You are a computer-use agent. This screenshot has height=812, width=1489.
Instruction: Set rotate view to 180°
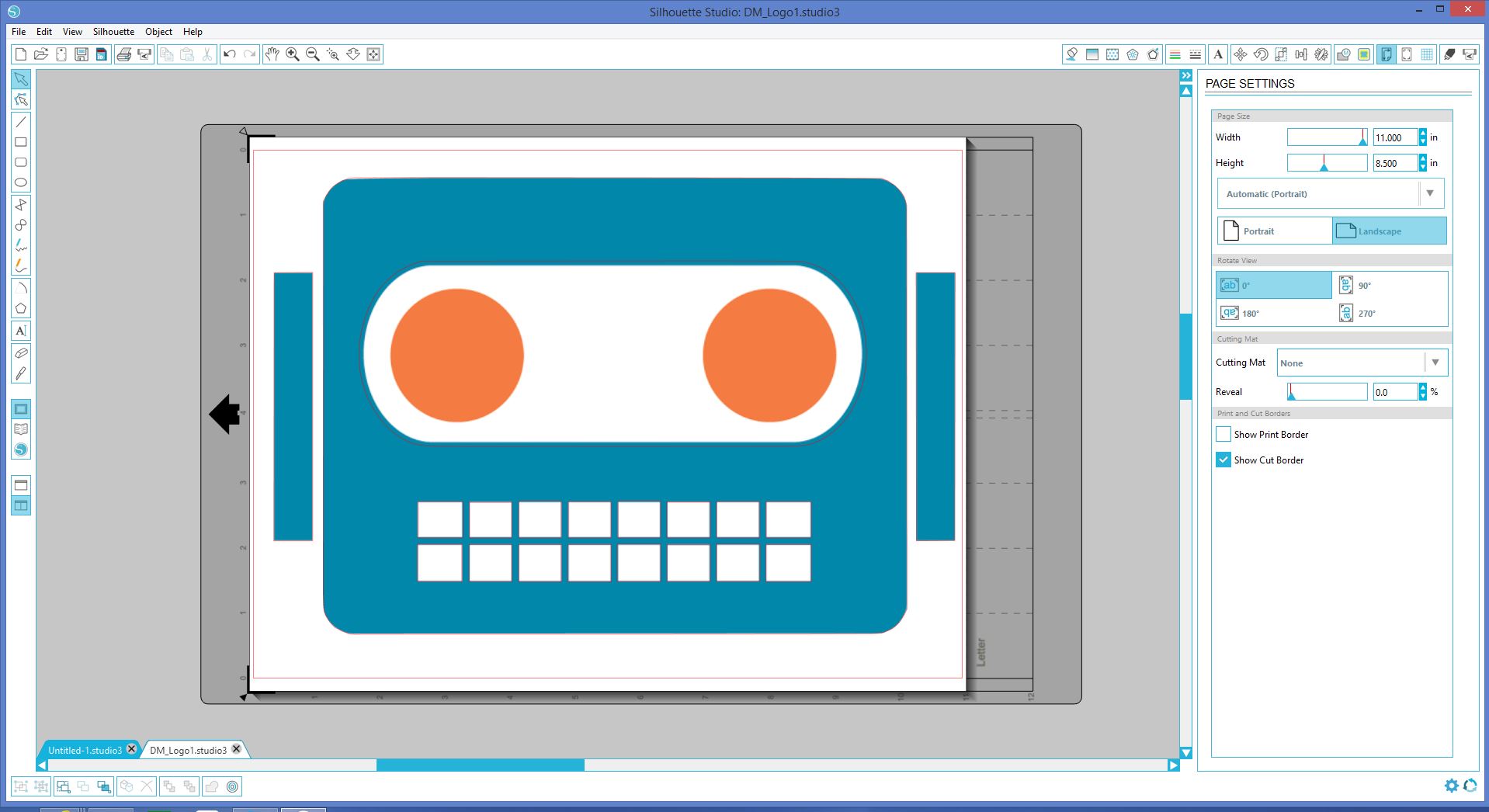pyautogui.click(x=1274, y=313)
